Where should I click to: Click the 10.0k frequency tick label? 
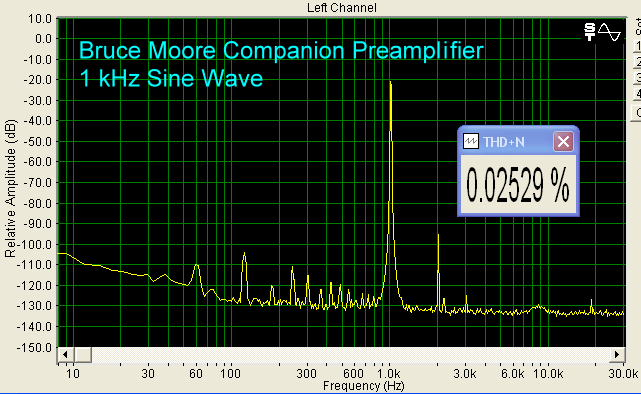point(548,374)
